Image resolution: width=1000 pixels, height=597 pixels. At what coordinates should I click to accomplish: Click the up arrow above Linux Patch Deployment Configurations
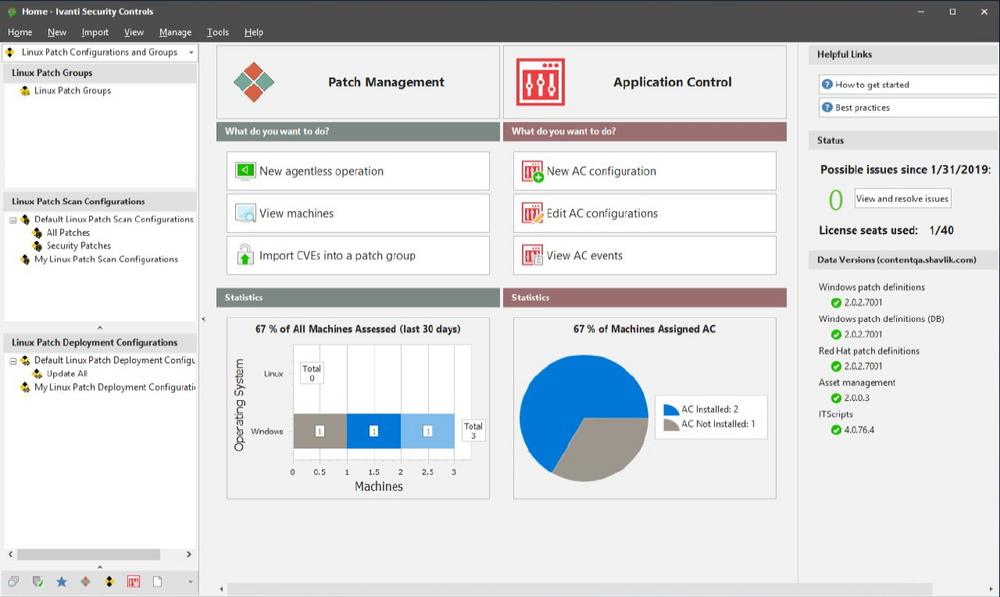(x=99, y=327)
